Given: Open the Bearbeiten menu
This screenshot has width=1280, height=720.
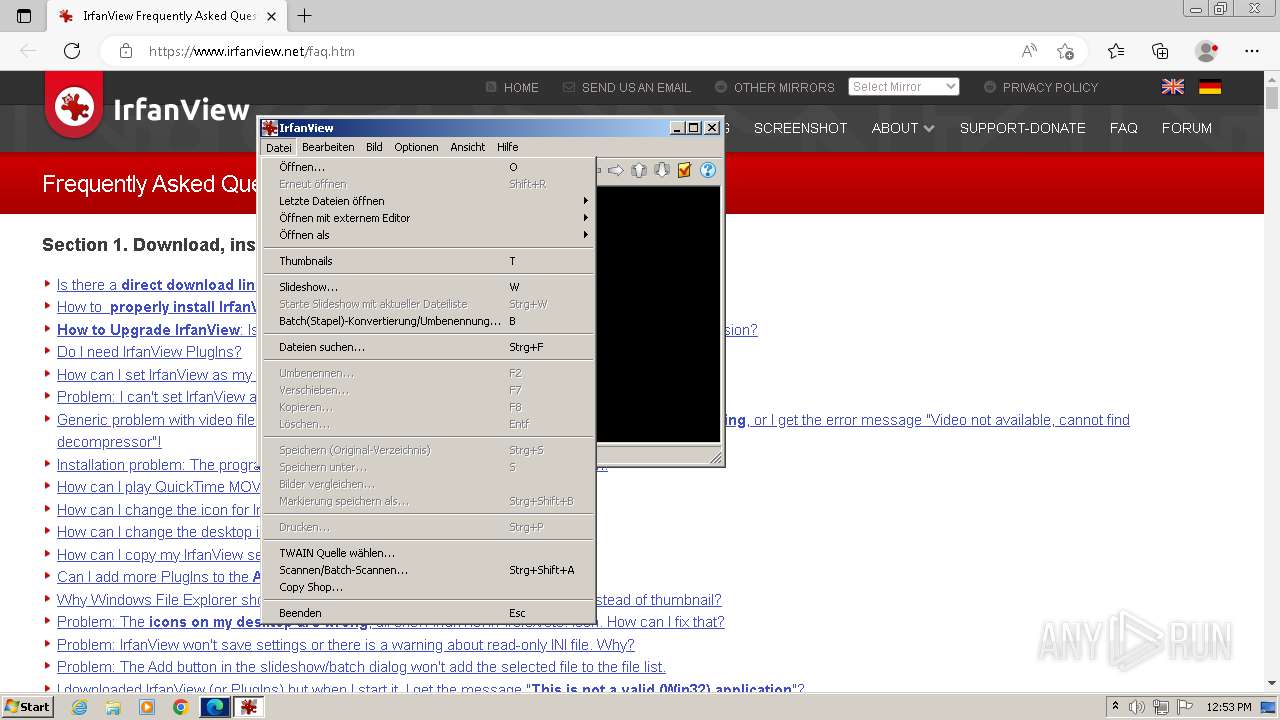Looking at the screenshot, I should 328,147.
